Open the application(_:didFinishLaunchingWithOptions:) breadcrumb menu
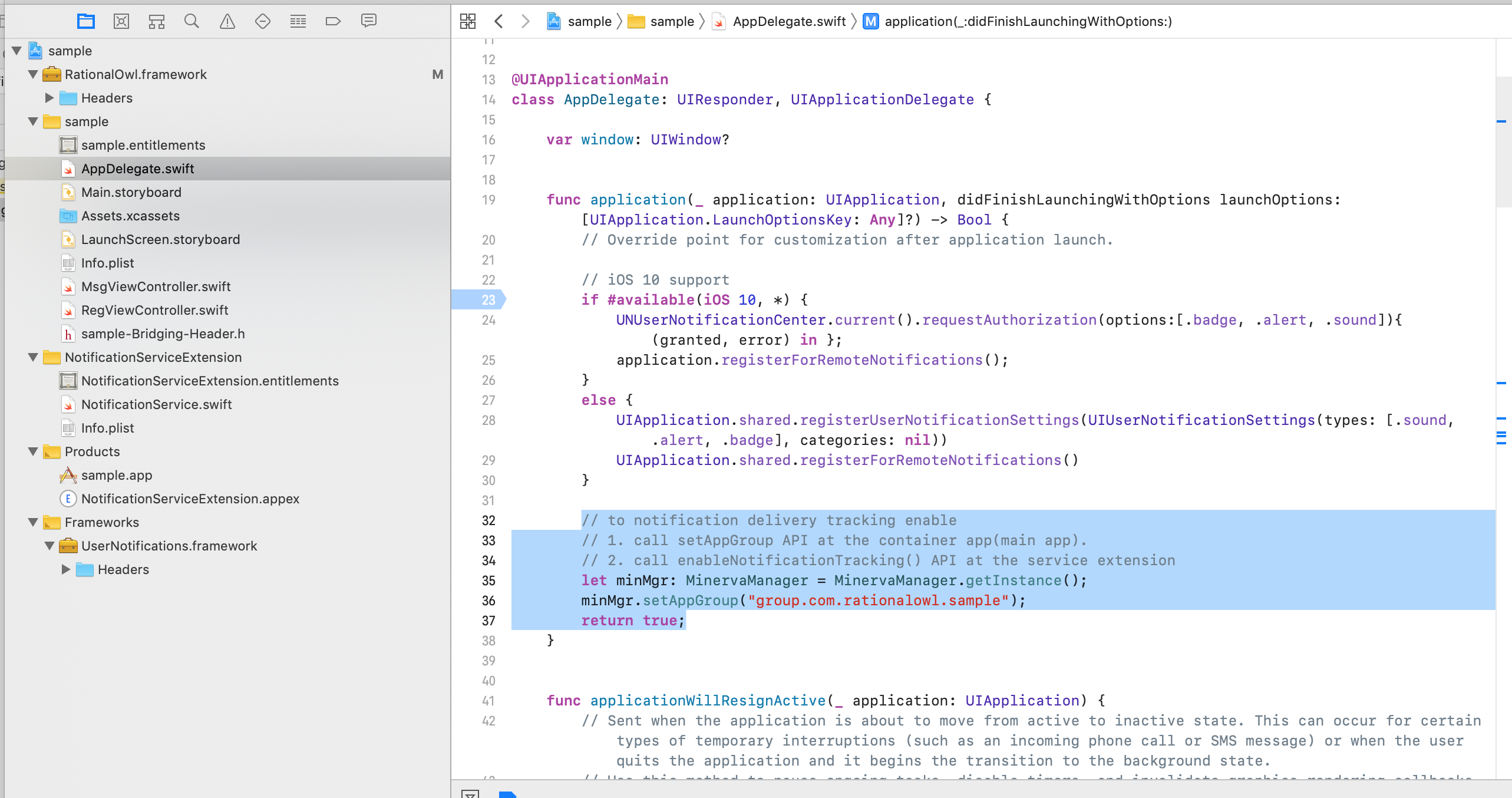Image resolution: width=1512 pixels, height=798 pixels. point(1028,22)
